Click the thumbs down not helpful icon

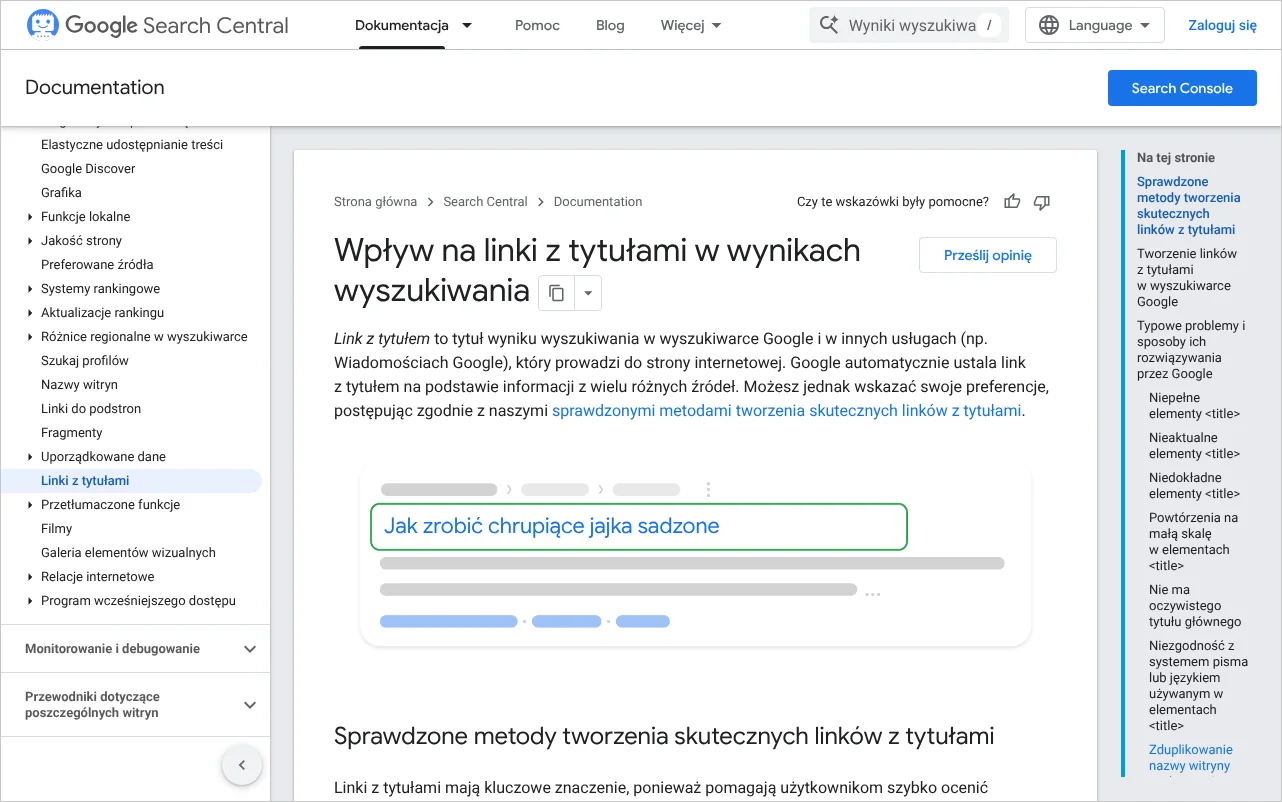1042,202
